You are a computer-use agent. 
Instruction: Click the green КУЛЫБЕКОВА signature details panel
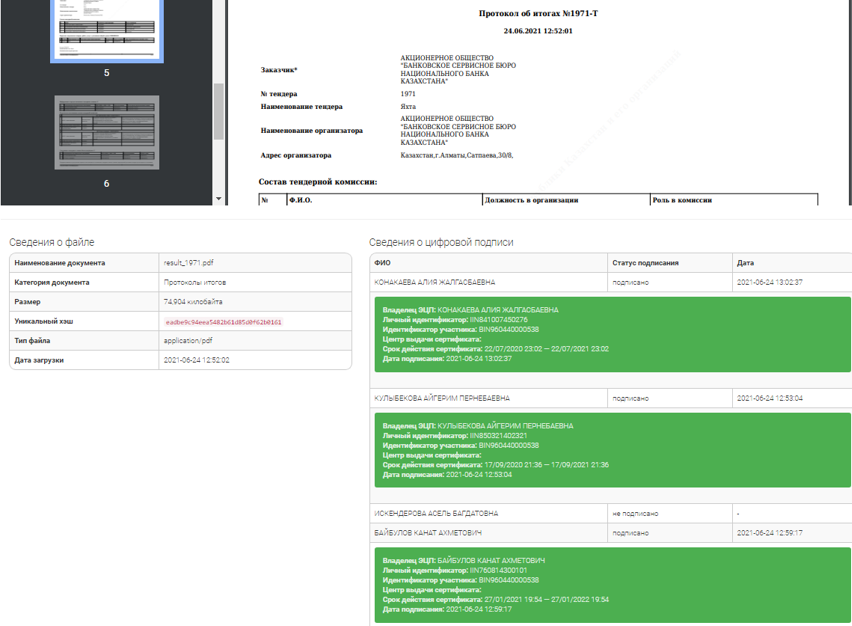click(610, 449)
